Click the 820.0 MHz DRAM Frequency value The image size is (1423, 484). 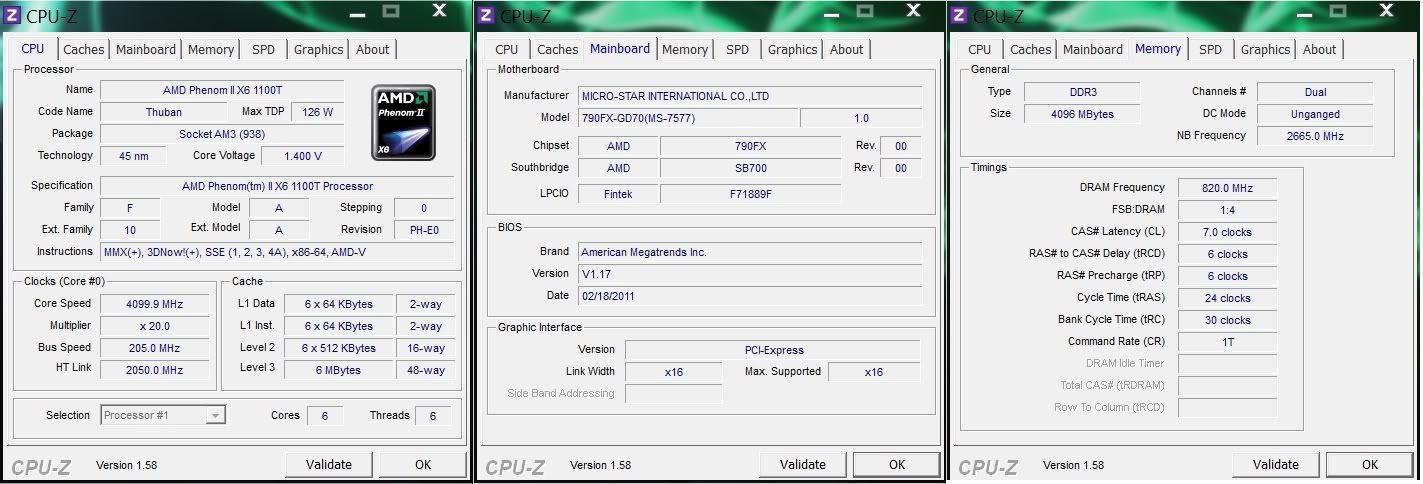click(1227, 188)
